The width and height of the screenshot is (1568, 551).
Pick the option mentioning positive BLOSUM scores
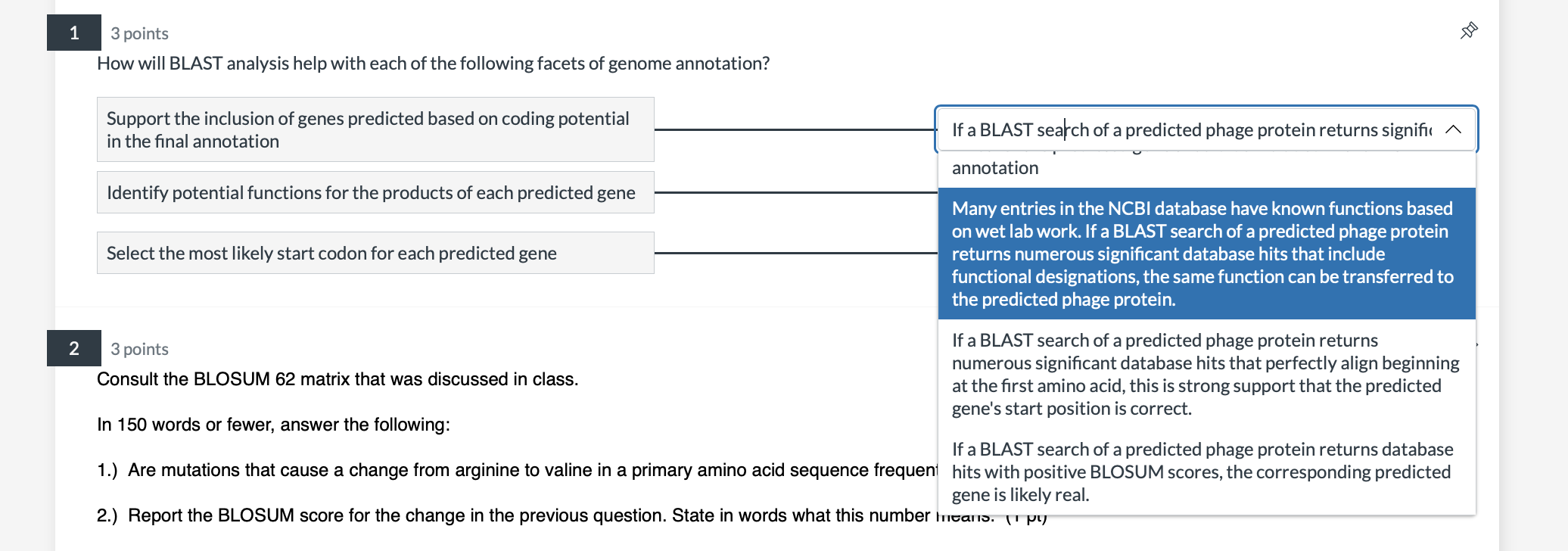tap(1202, 472)
